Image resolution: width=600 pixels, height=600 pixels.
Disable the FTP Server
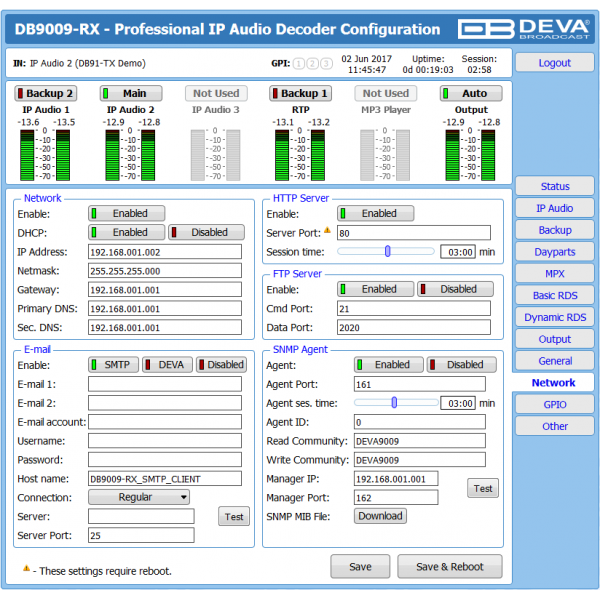click(x=455, y=289)
